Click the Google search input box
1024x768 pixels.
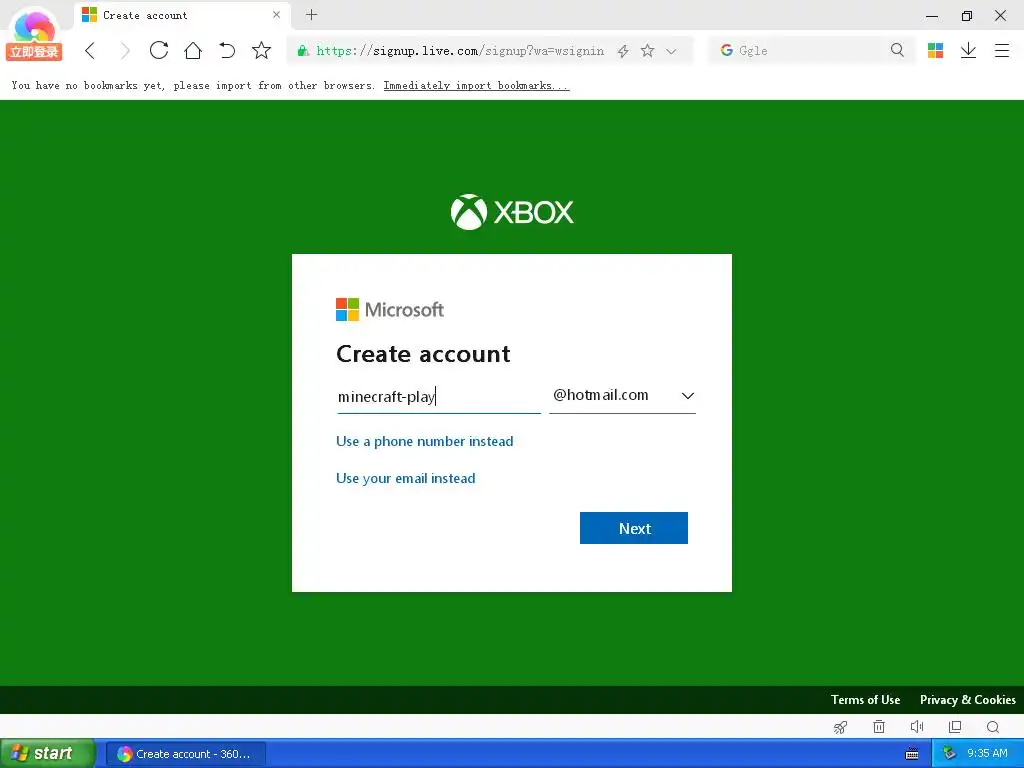tap(810, 51)
